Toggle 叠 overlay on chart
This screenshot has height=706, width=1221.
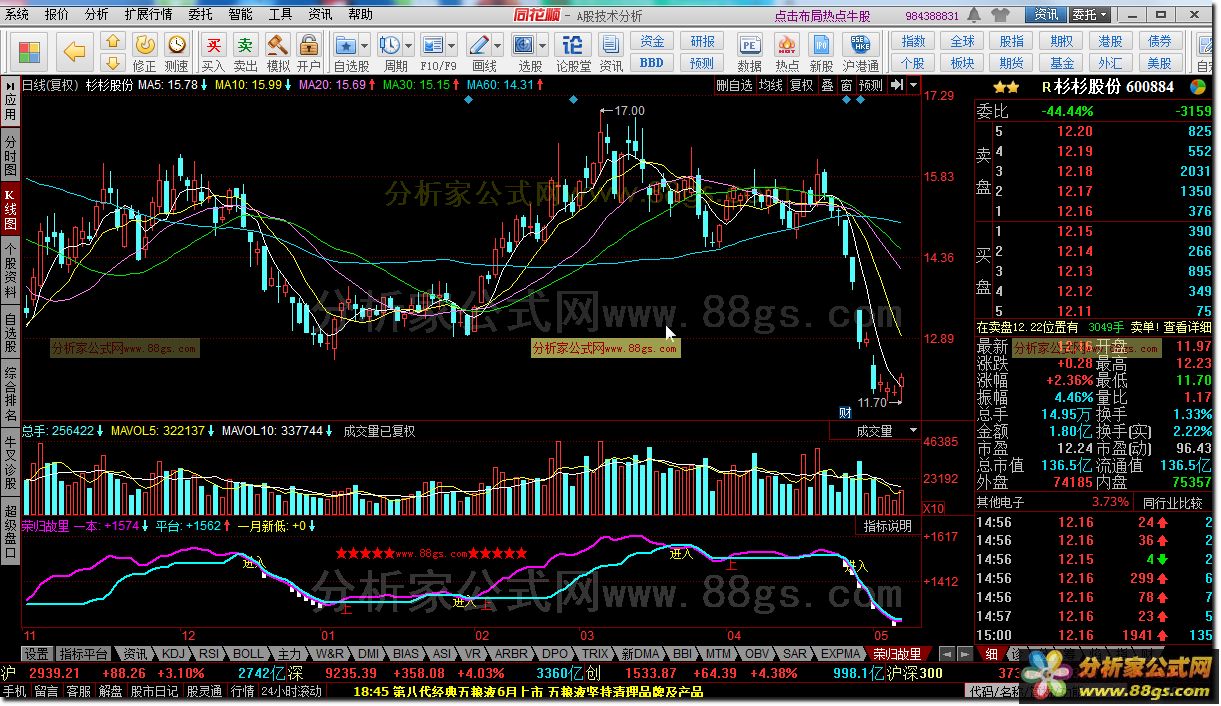(827, 86)
